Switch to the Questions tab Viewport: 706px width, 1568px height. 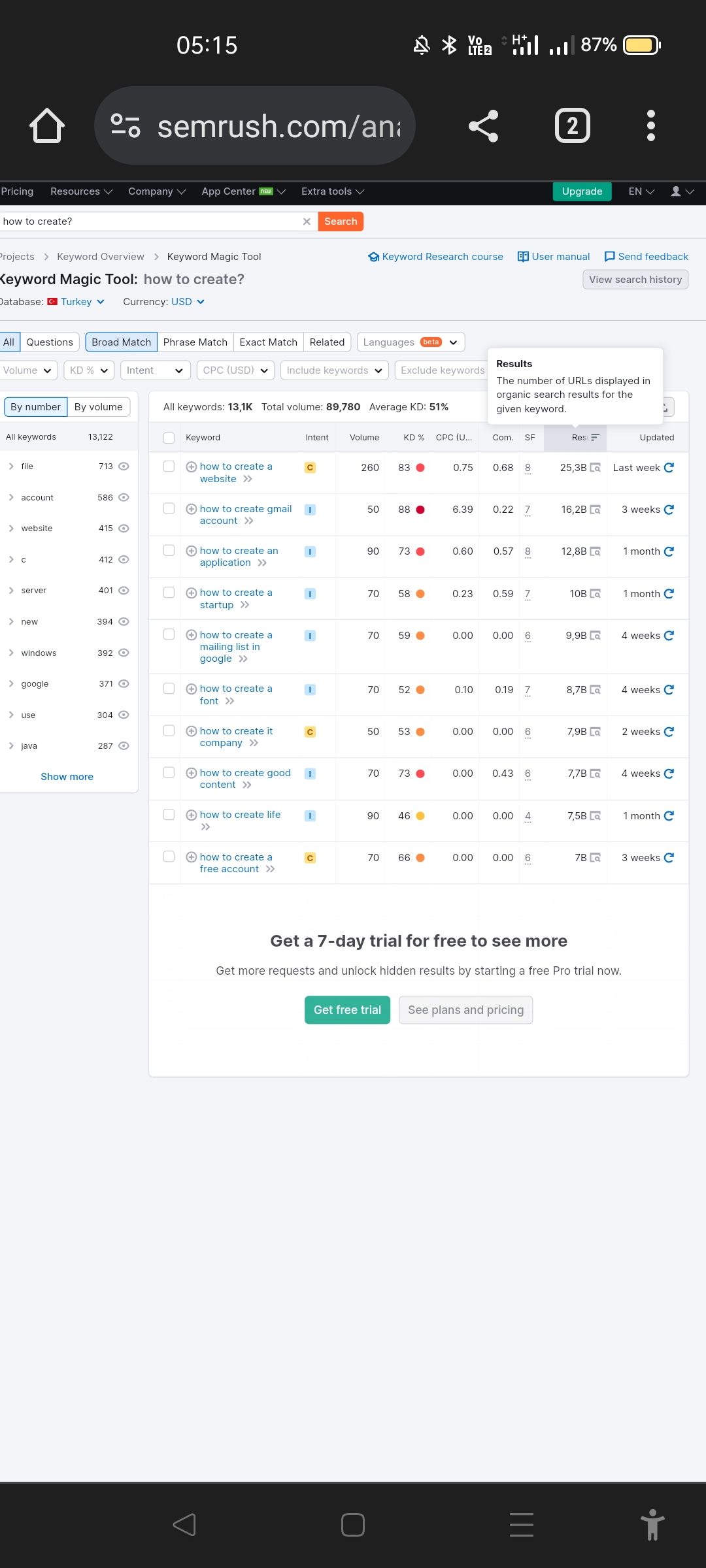point(50,342)
